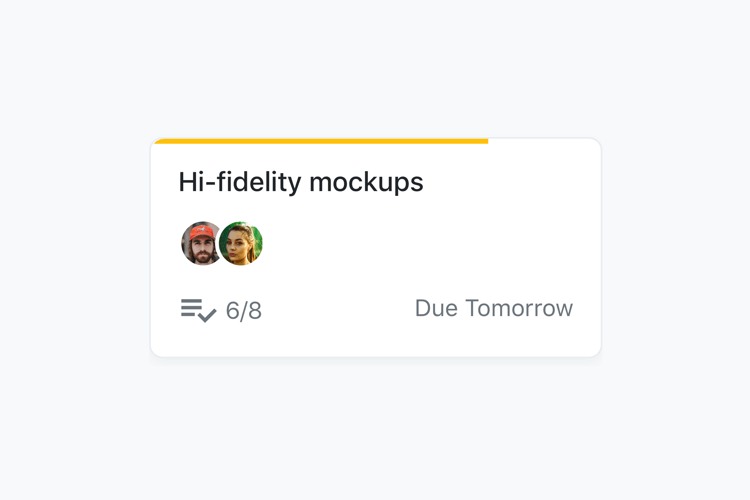This screenshot has width=750, height=500.
Task: Click the digit 8 in the subtask count
Action: (254, 311)
